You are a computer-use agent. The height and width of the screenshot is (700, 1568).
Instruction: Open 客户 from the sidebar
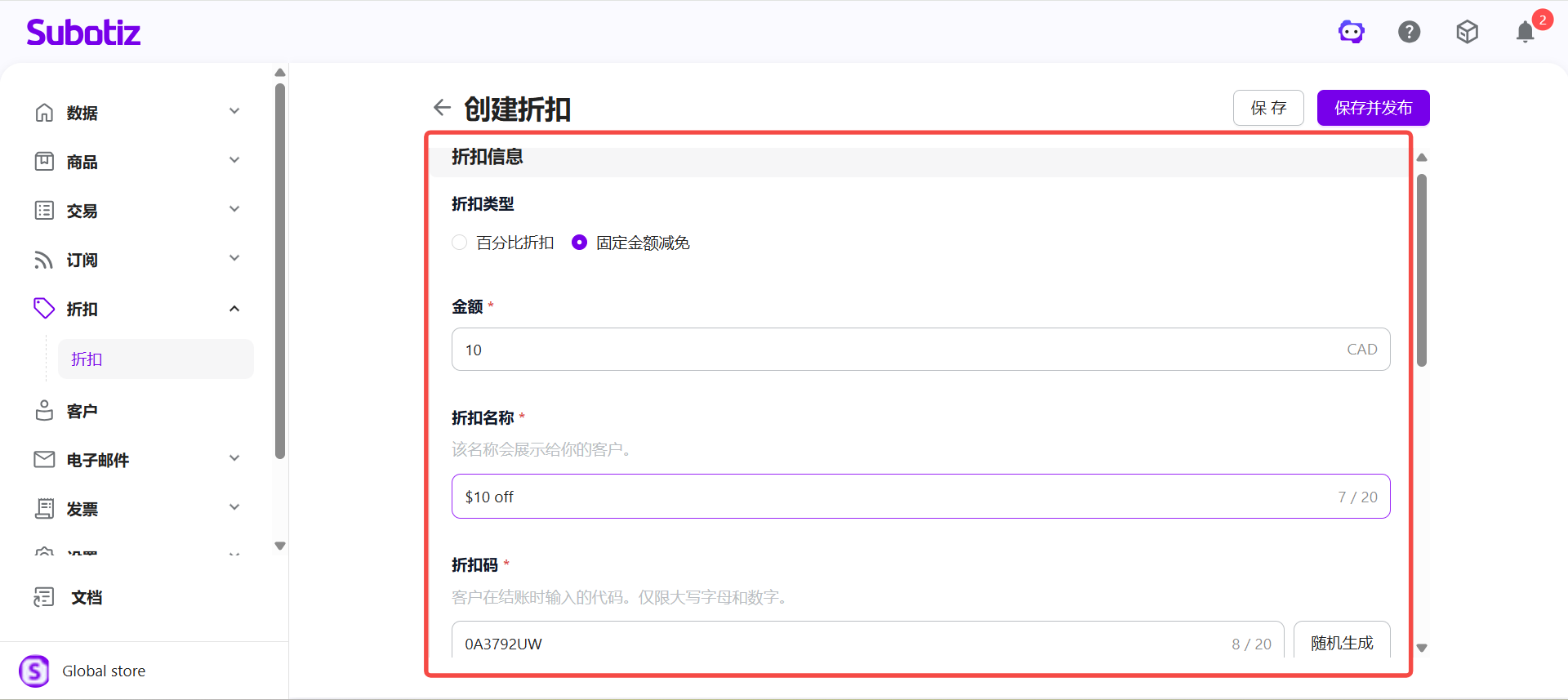(x=82, y=411)
